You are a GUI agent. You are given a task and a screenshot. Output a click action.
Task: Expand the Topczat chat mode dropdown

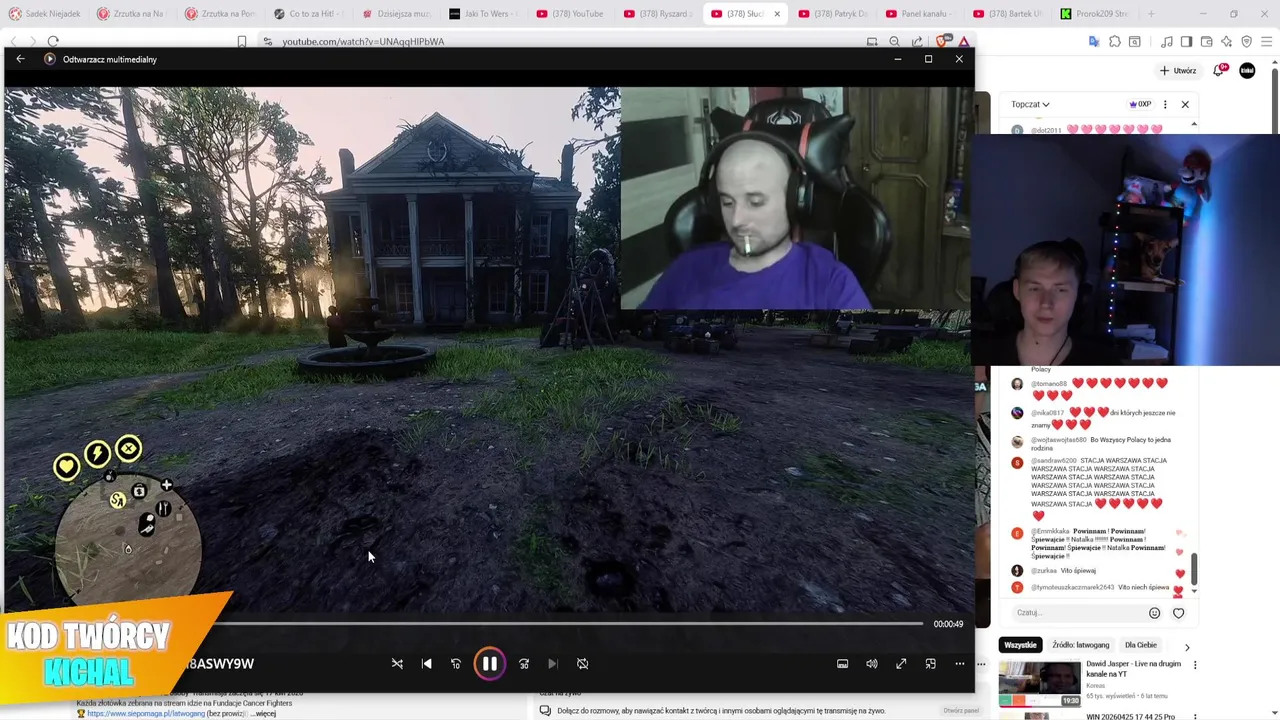point(1030,104)
